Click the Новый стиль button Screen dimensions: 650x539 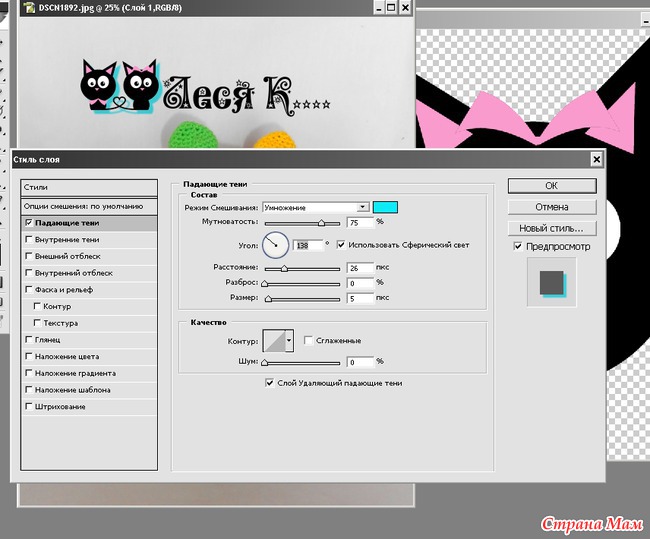tap(551, 228)
